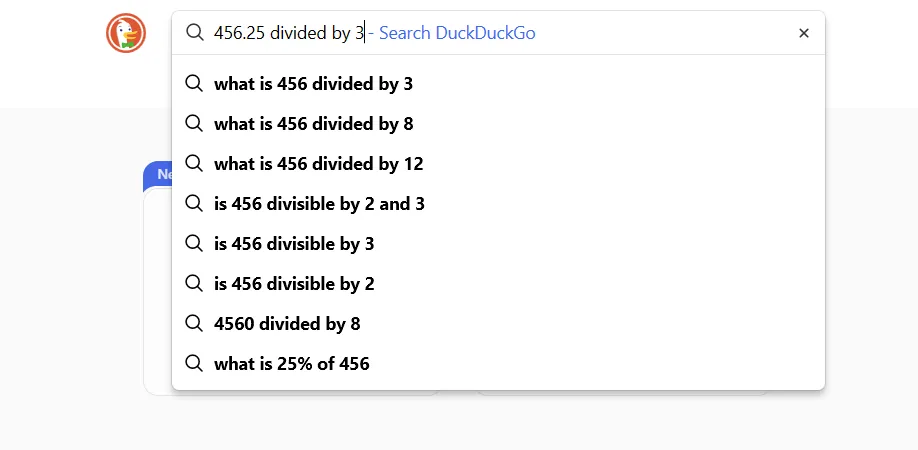Click search icon beside "4560 divided by 8"
Image resolution: width=918 pixels, height=450 pixels.
click(x=194, y=324)
